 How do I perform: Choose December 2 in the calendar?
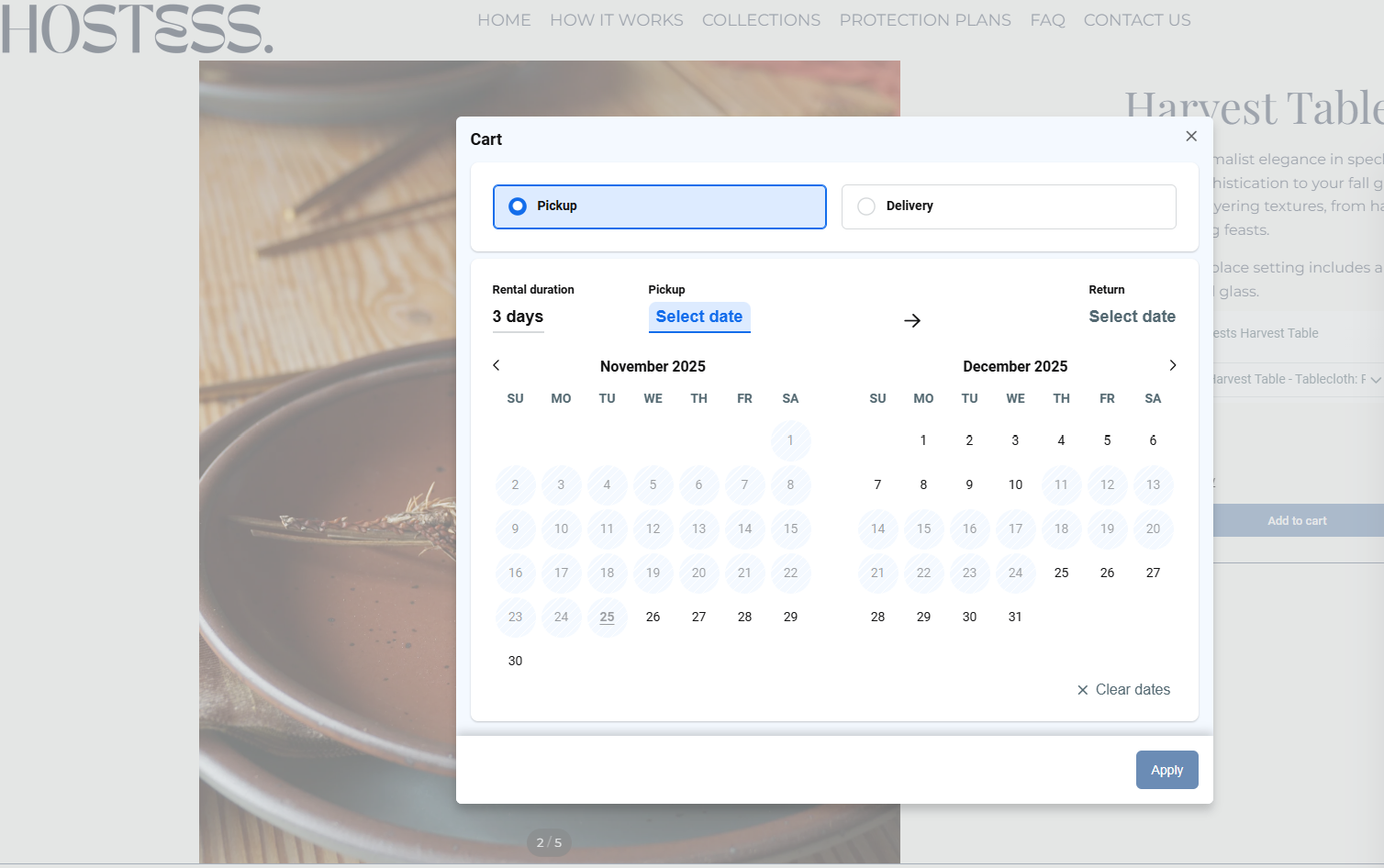coord(969,440)
